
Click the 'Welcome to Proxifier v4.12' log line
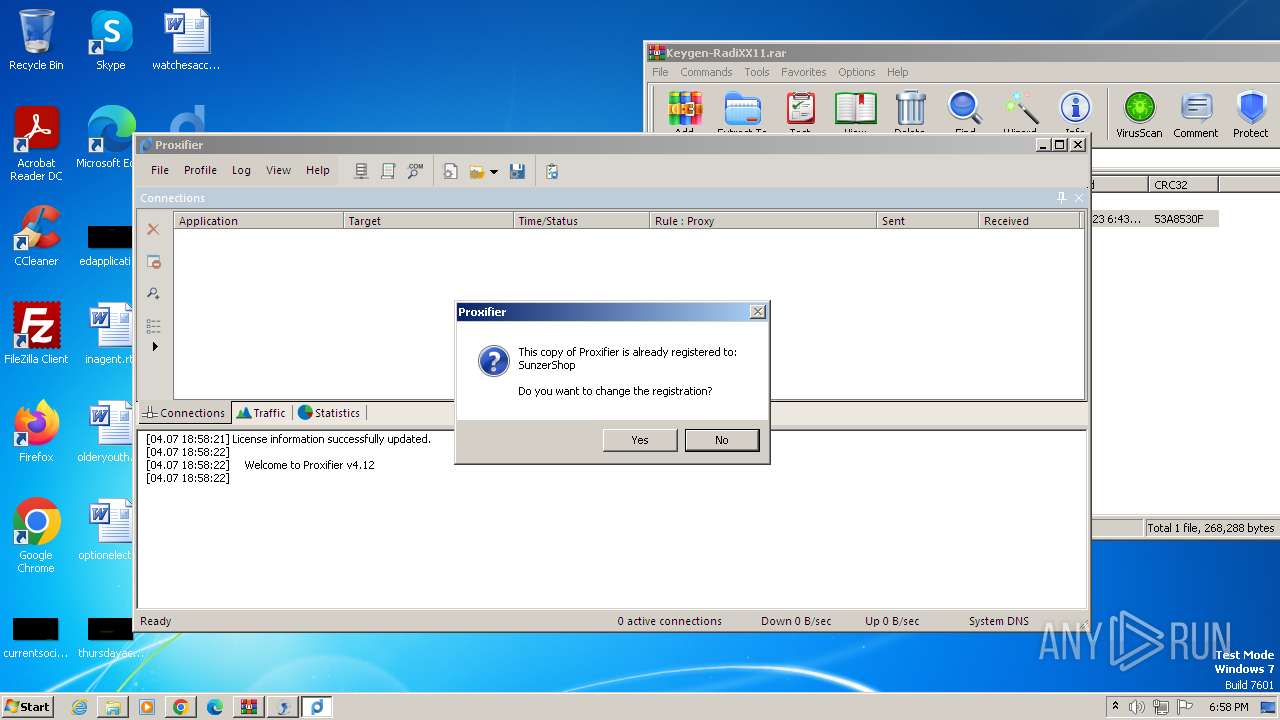[x=309, y=465]
